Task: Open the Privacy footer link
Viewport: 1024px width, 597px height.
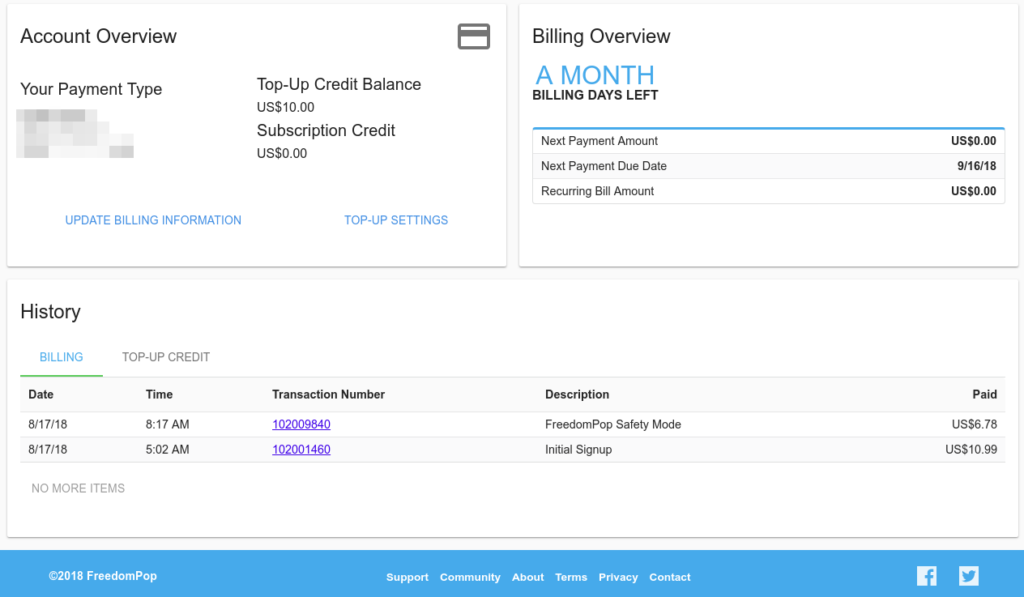Action: tap(618, 577)
